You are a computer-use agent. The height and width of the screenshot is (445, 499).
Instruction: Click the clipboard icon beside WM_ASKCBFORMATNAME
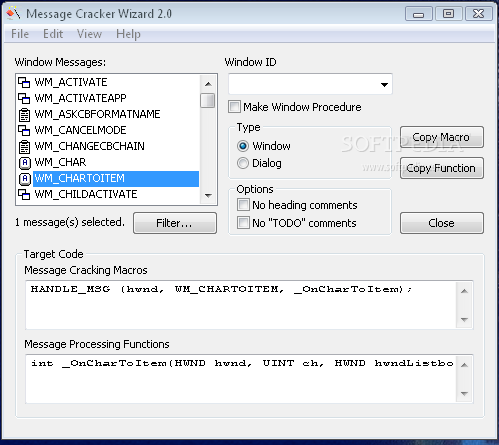[24, 114]
